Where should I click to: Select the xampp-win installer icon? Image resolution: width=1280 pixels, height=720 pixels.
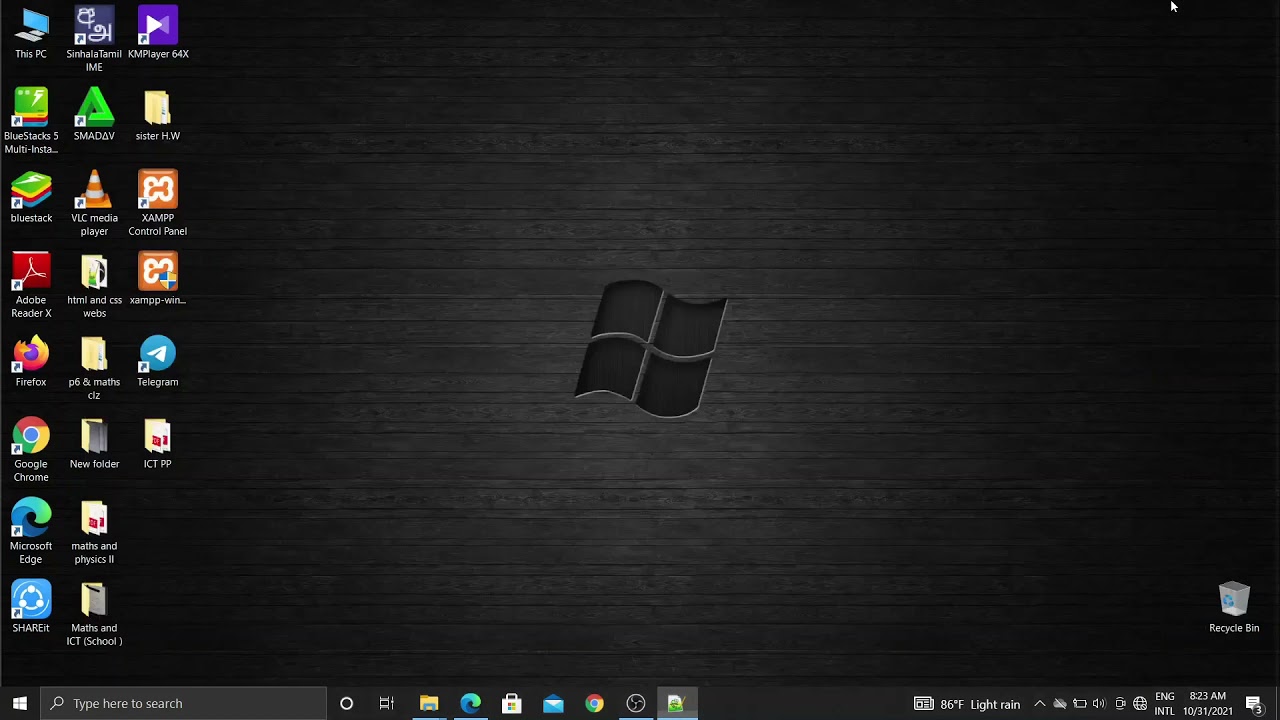coord(158,280)
